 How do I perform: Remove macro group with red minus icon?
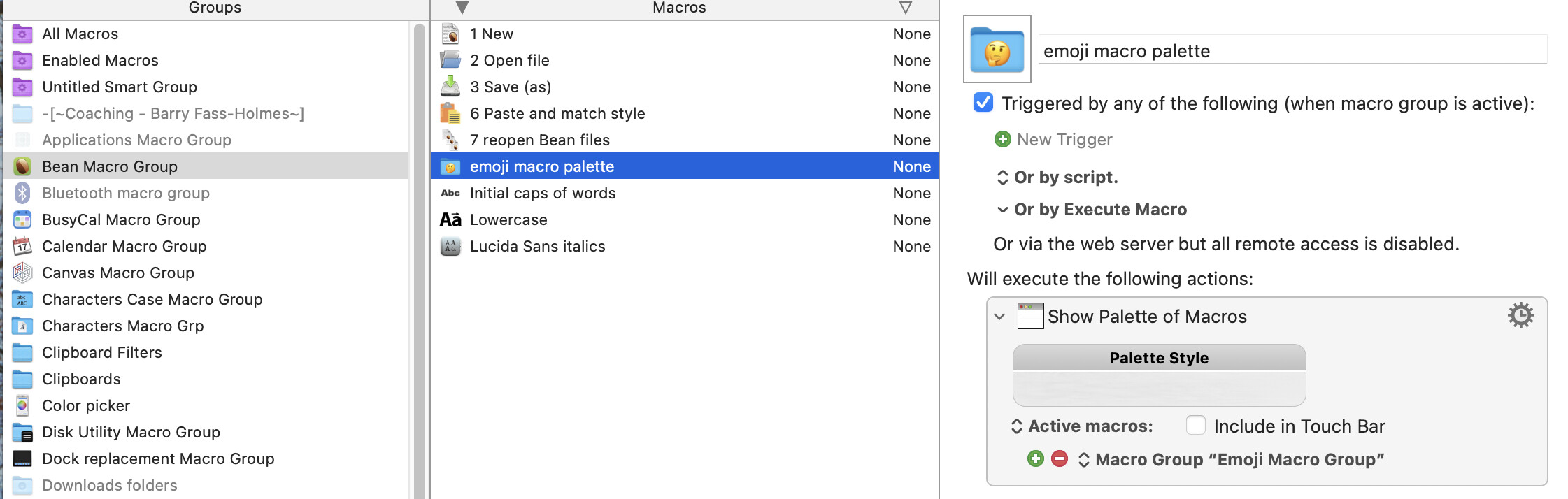point(1060,458)
